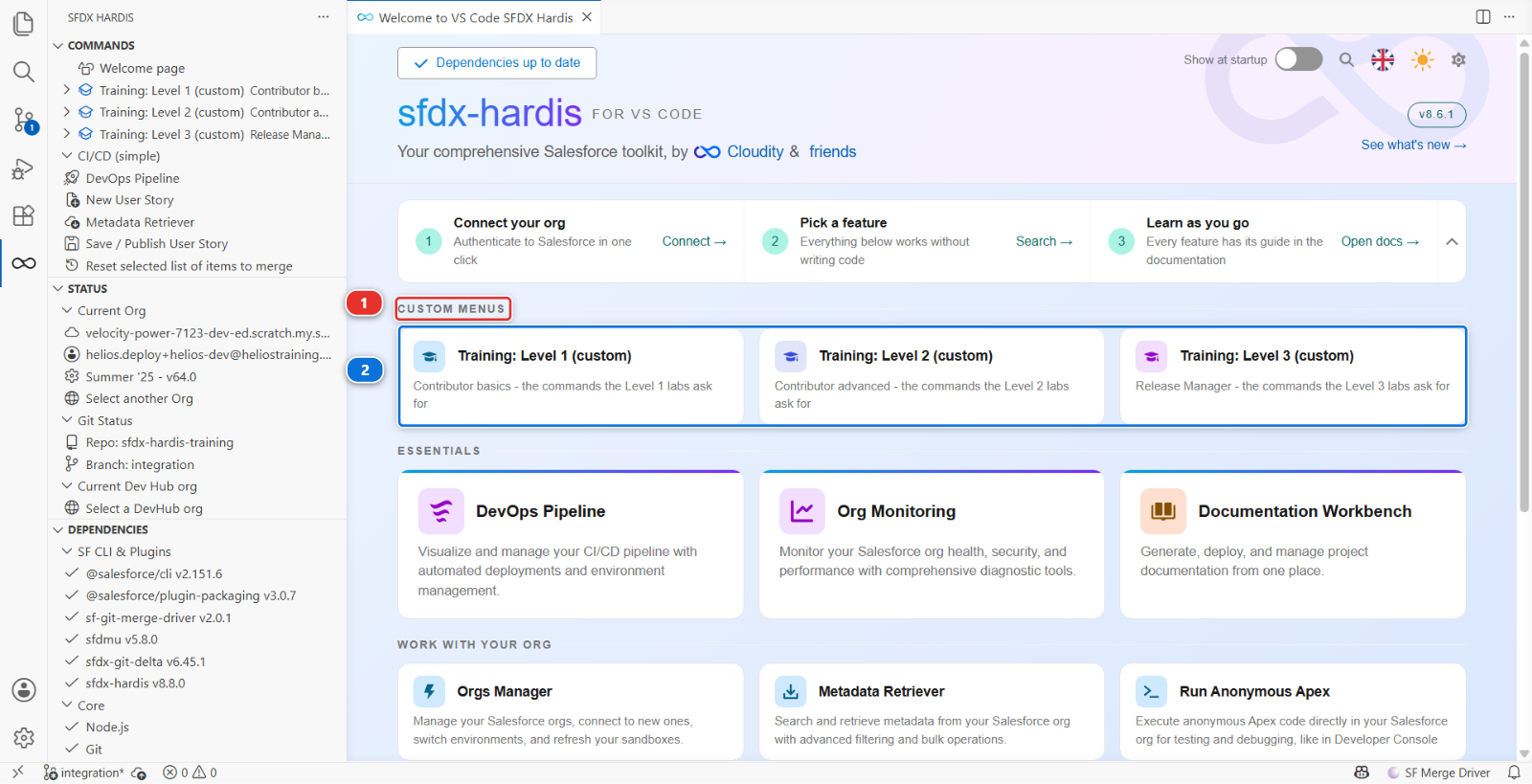This screenshot has width=1532, height=784.
Task: Click the Org Monitoring chart icon
Action: pos(802,511)
